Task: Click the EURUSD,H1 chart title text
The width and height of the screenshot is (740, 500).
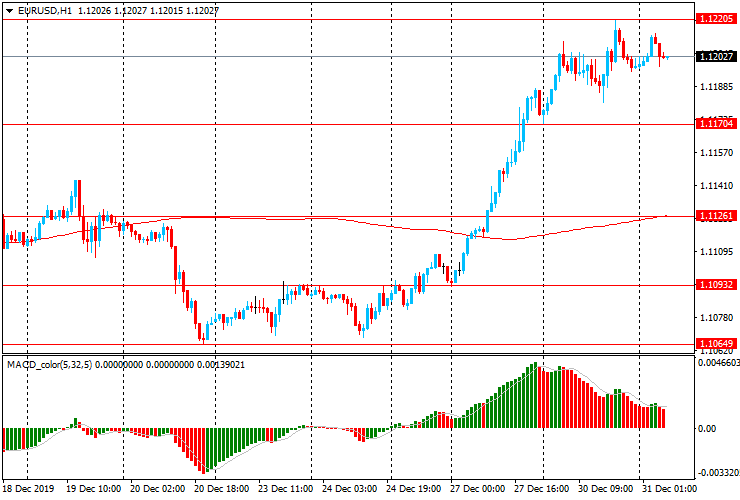Action: tap(45, 10)
